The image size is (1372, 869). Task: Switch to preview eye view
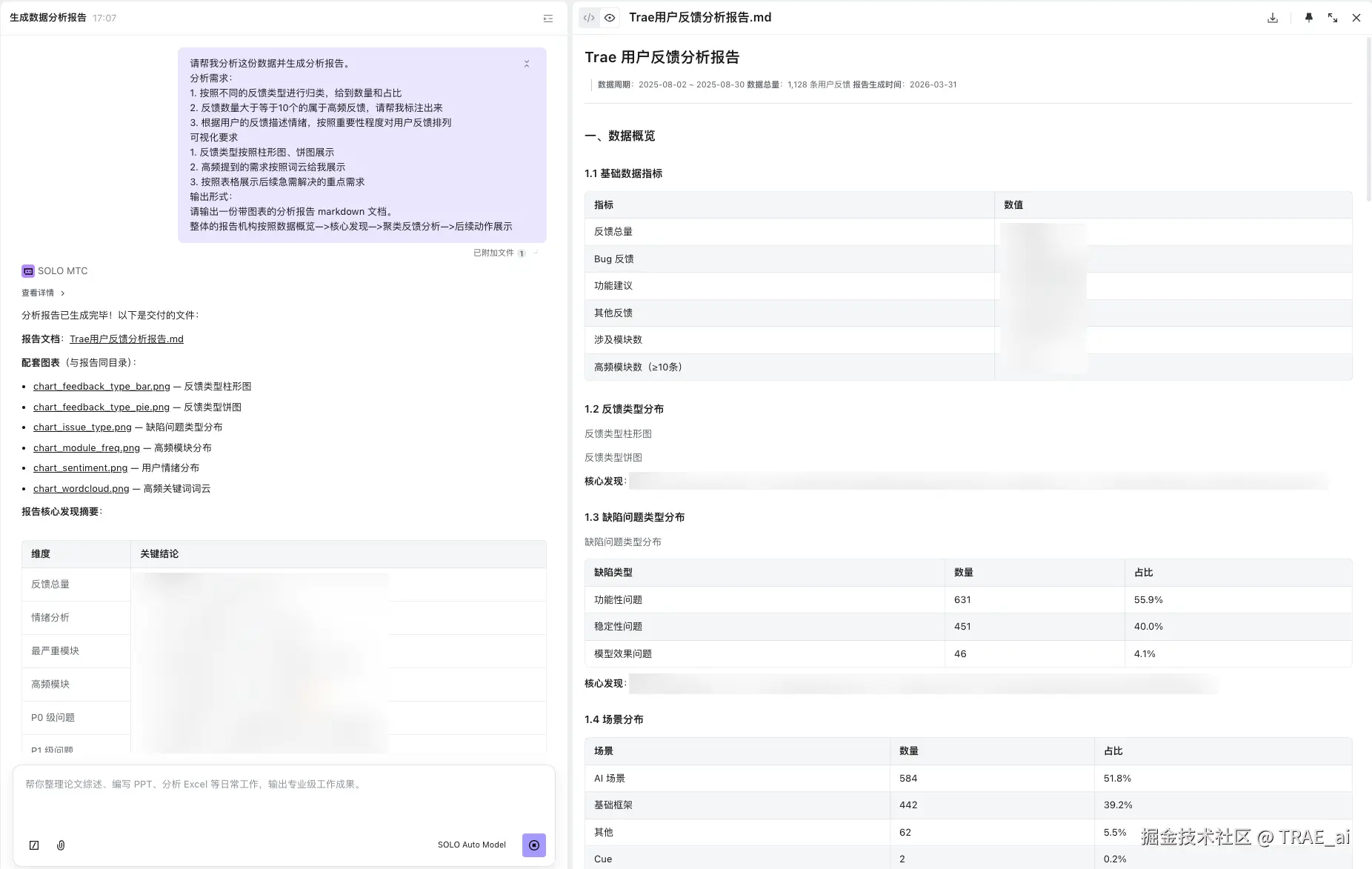(610, 18)
